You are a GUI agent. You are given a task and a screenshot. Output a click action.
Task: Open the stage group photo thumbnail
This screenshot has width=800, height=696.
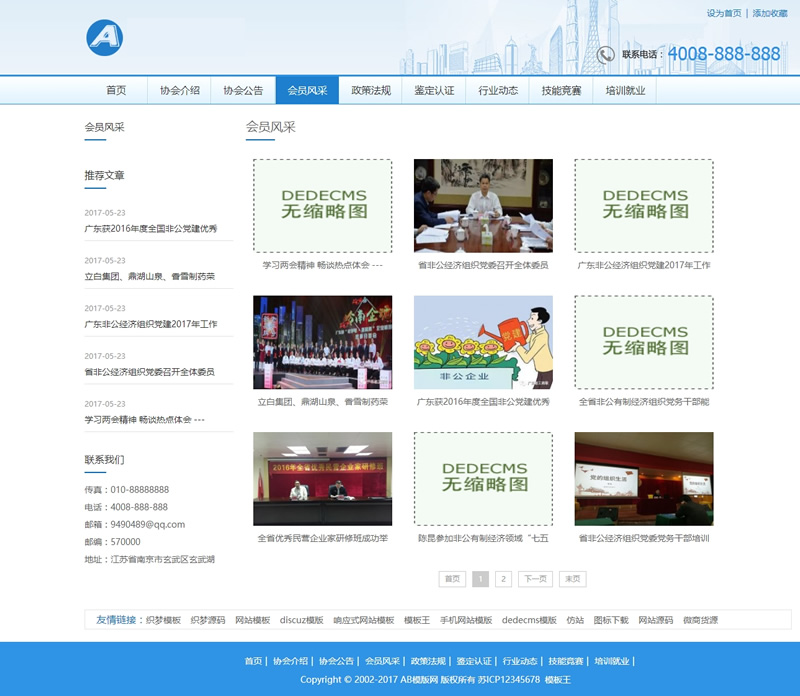pyautogui.click(x=322, y=342)
